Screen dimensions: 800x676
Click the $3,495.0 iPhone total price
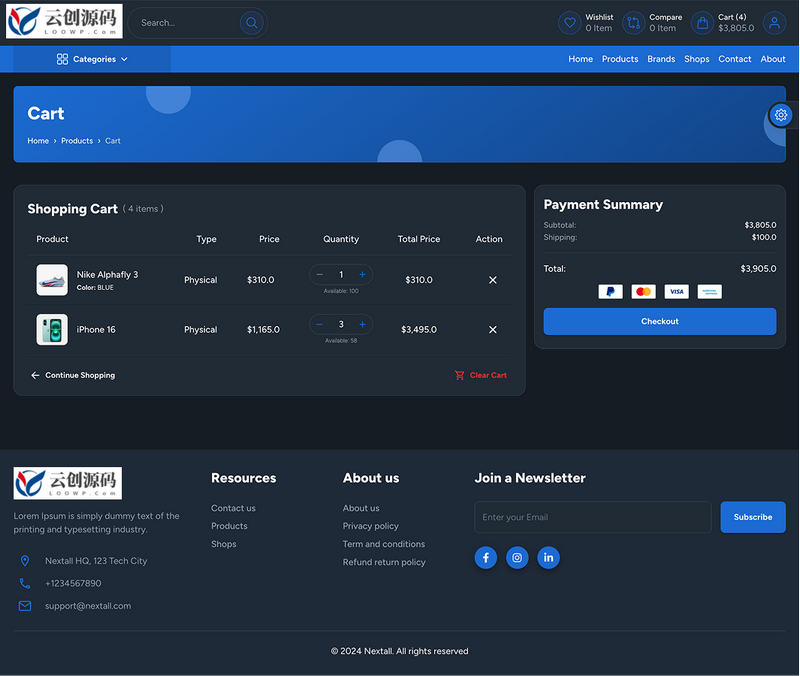(x=419, y=330)
